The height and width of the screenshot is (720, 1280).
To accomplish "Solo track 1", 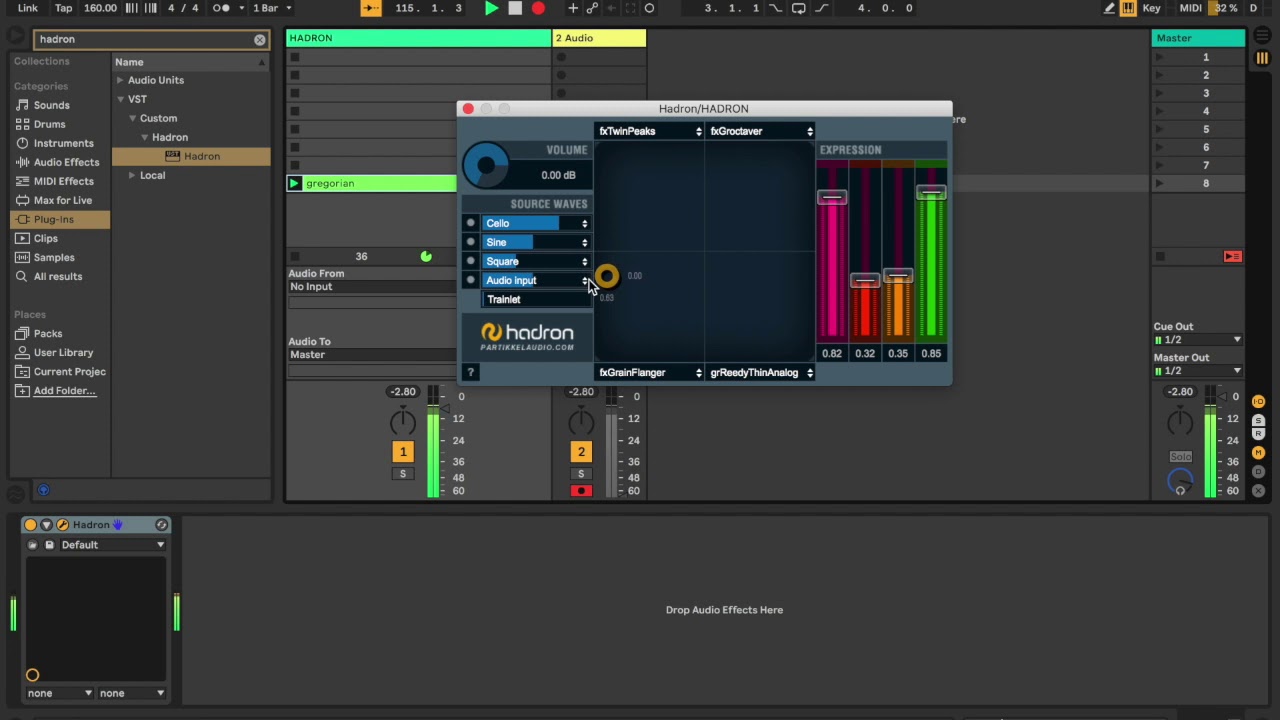I will [403, 474].
